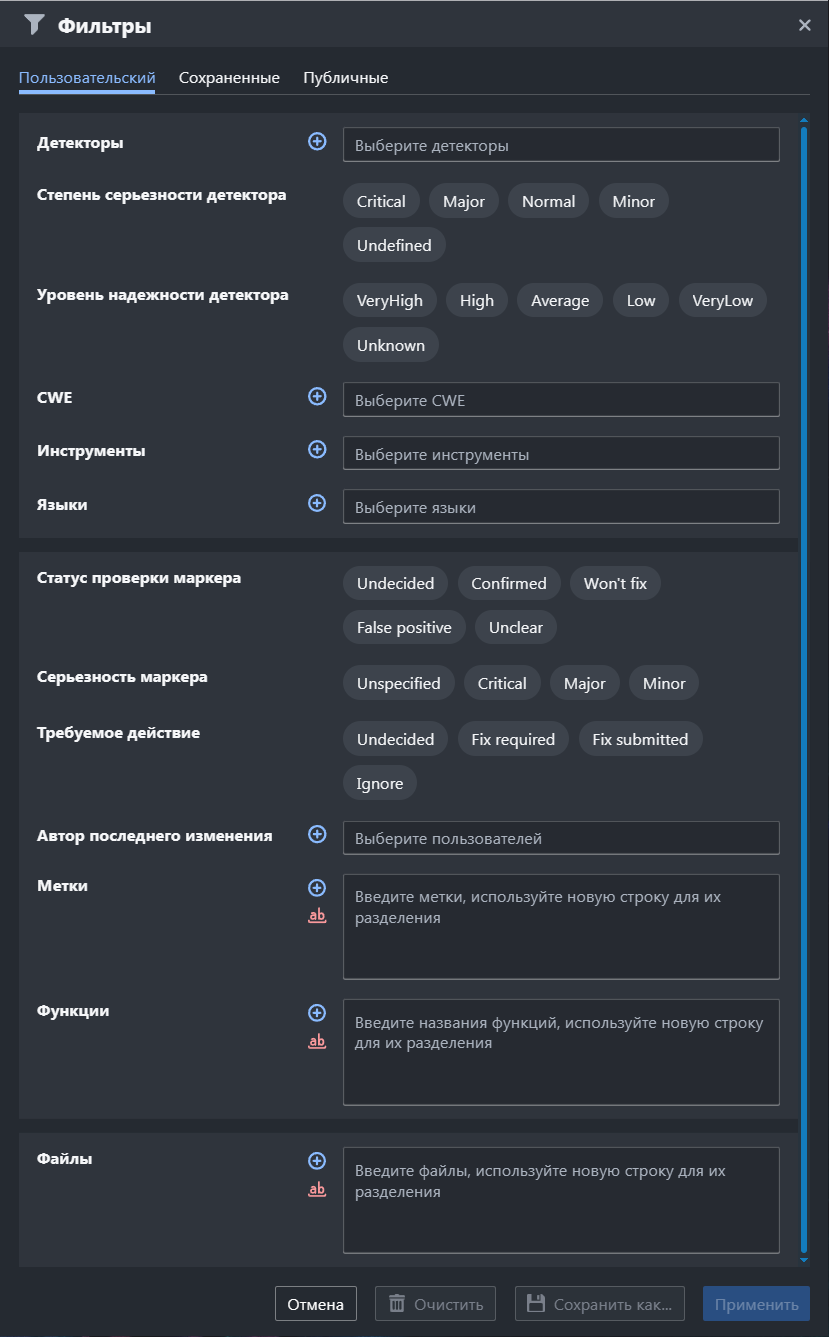The height and width of the screenshot is (1337, 829).
Task: Enable the VeryHigh reliability filter chip
Action: coord(390,301)
